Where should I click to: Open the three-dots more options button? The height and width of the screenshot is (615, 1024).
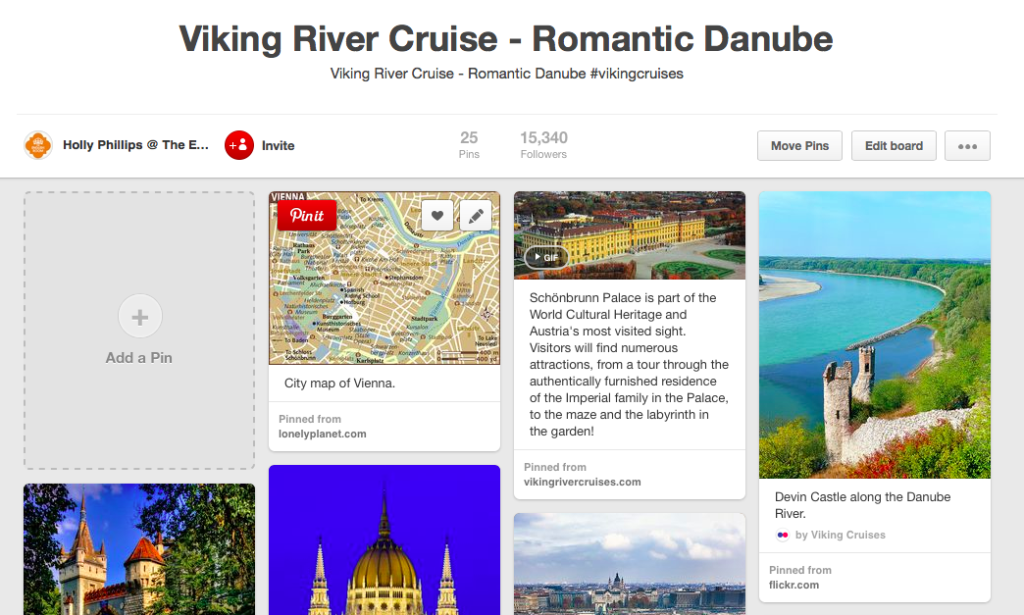pos(967,146)
